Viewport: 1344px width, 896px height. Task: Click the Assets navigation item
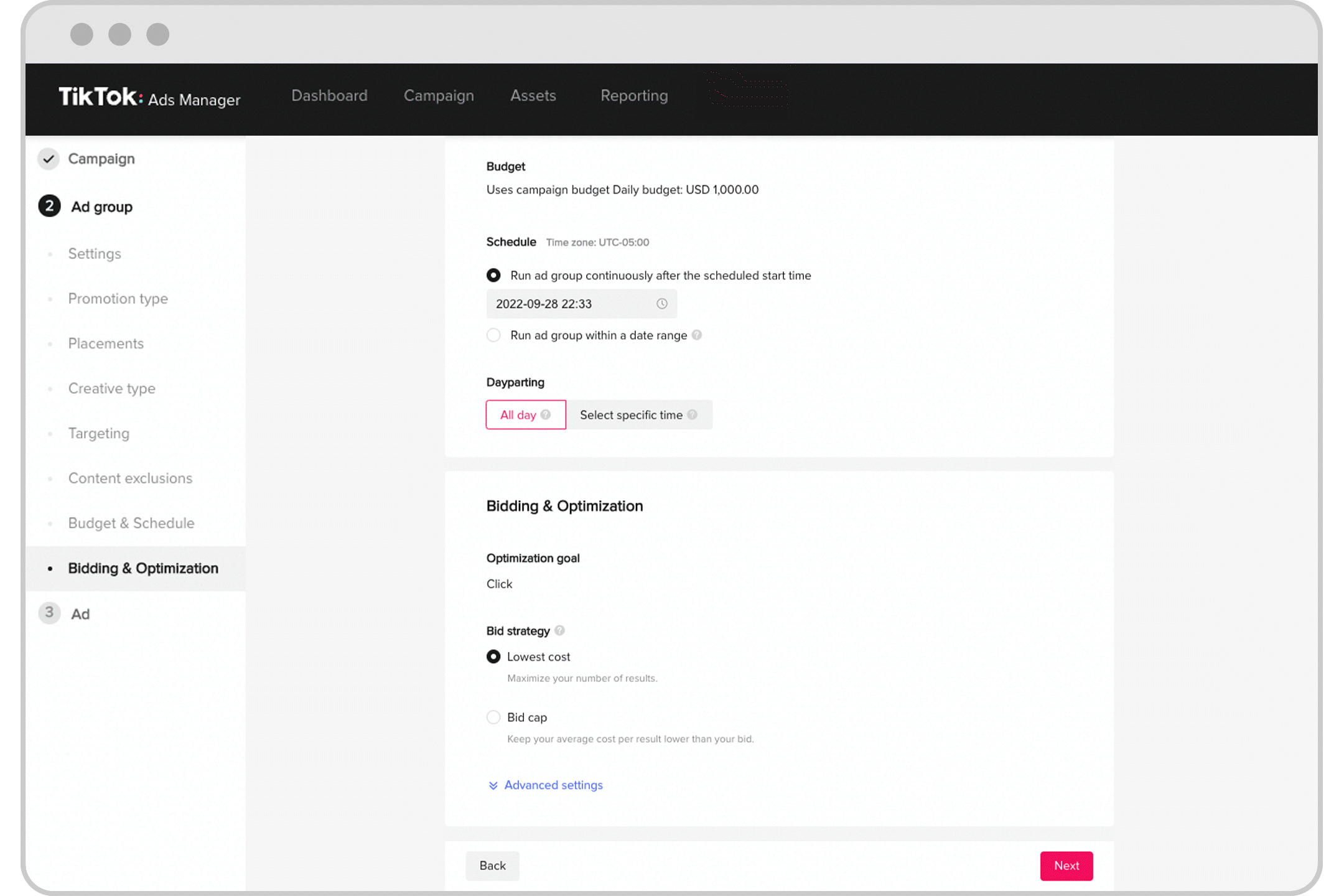[534, 95]
